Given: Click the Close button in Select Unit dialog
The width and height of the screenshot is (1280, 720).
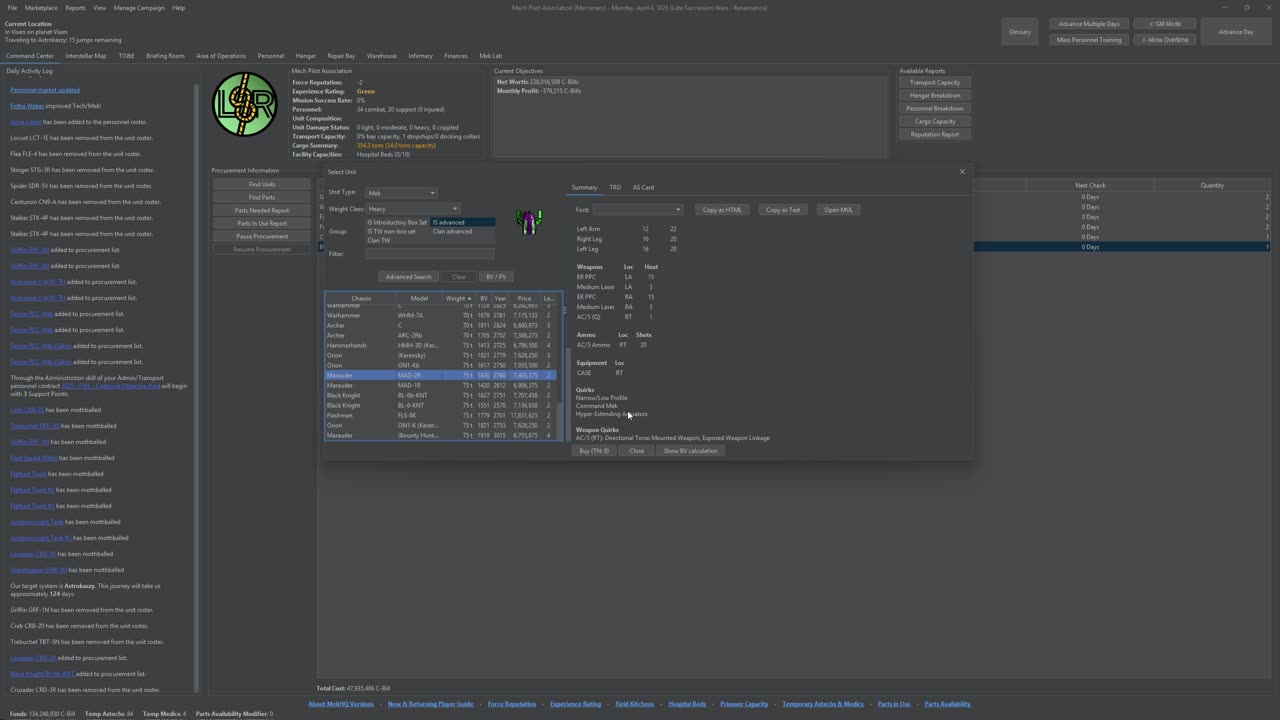Looking at the screenshot, I should (636, 451).
